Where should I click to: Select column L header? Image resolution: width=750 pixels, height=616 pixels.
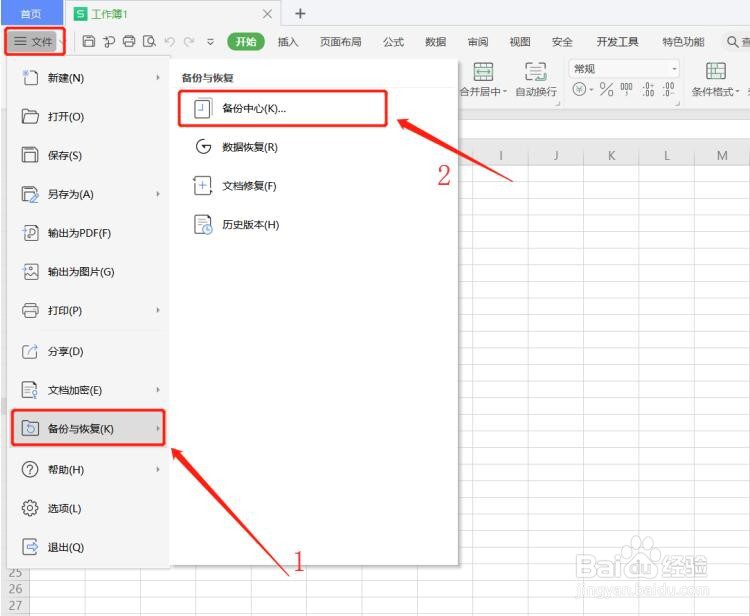[666, 155]
